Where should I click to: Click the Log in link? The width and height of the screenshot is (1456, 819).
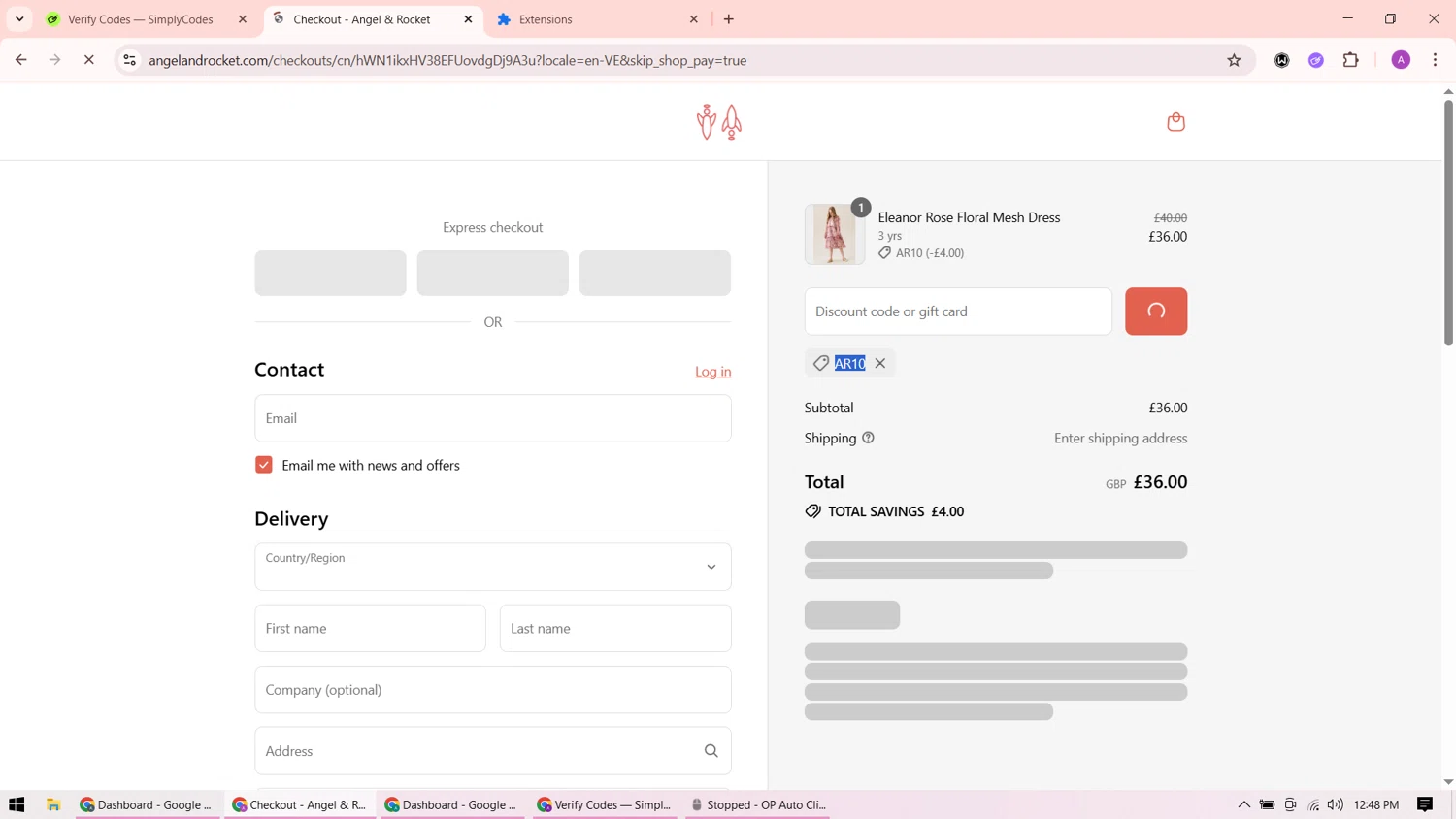tap(712, 372)
